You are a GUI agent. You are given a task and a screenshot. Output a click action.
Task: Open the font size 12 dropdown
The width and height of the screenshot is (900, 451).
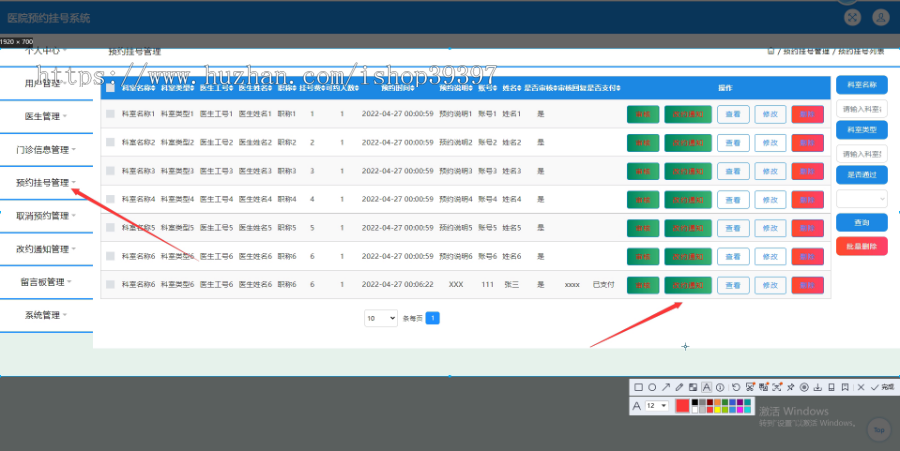[x=657, y=406]
